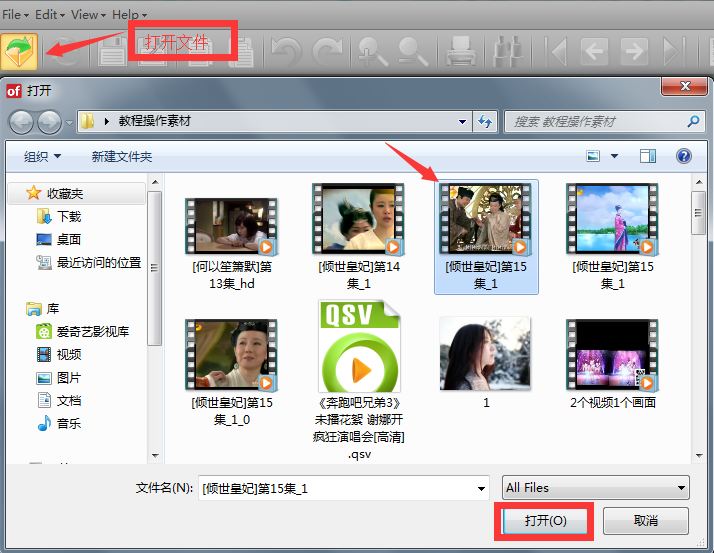Select the [倾世皇妃]第14集_1 video file

pos(359,235)
